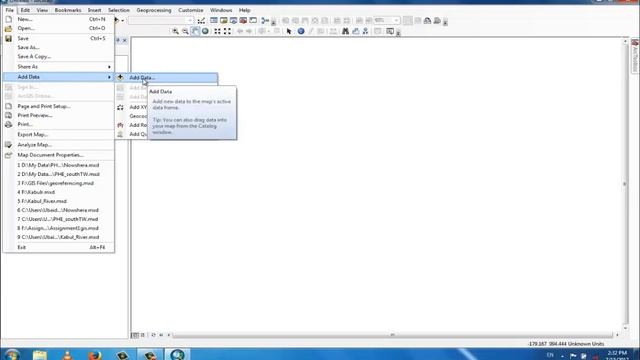Screen dimensions: 640x360
Task: Click Add XY Data submenu entry
Action: click(138, 107)
